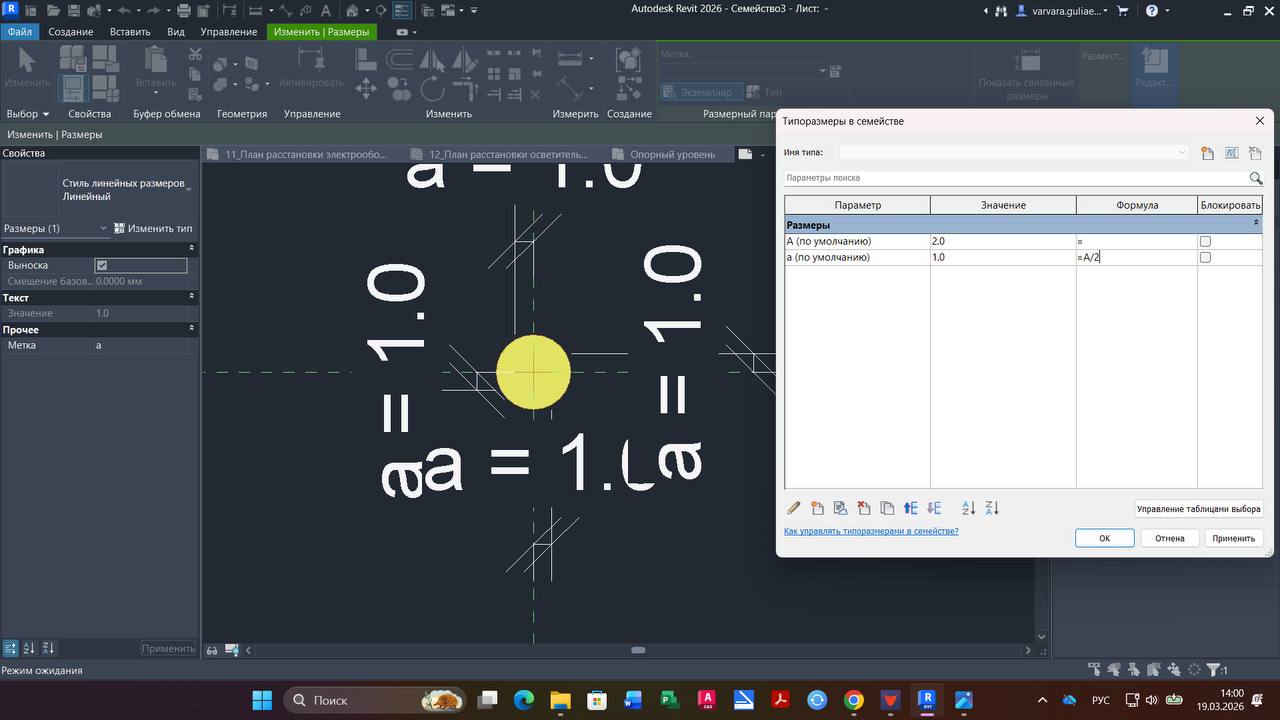Sort parameters in descending Z-A order
This screenshot has width=1280, height=720.
click(x=992, y=508)
